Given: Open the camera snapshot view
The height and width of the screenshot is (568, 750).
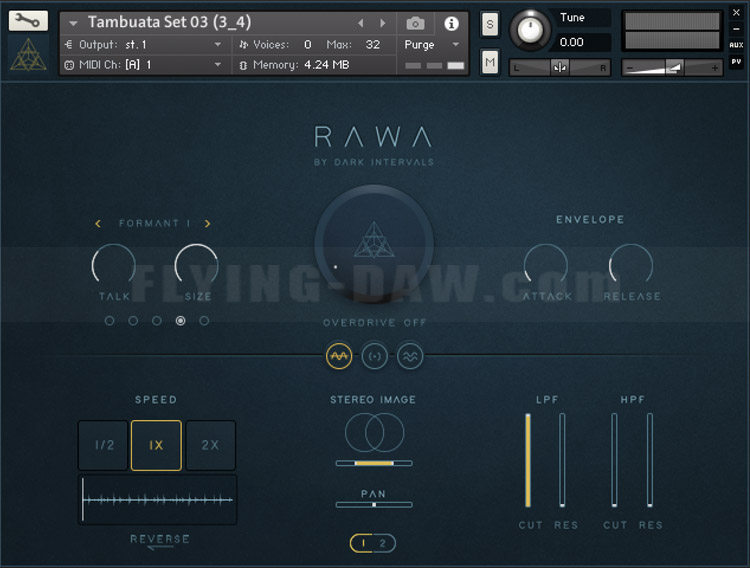Looking at the screenshot, I should coord(415,23).
